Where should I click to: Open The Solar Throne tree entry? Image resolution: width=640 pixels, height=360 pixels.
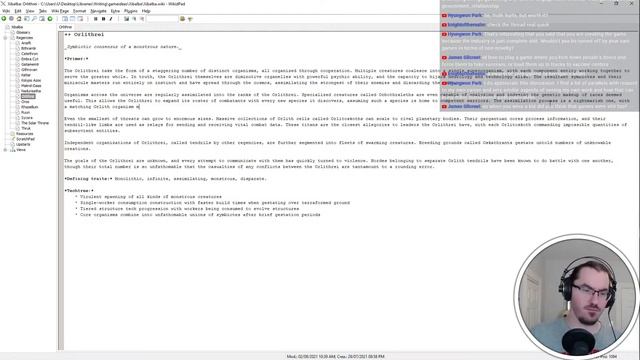coord(35,123)
